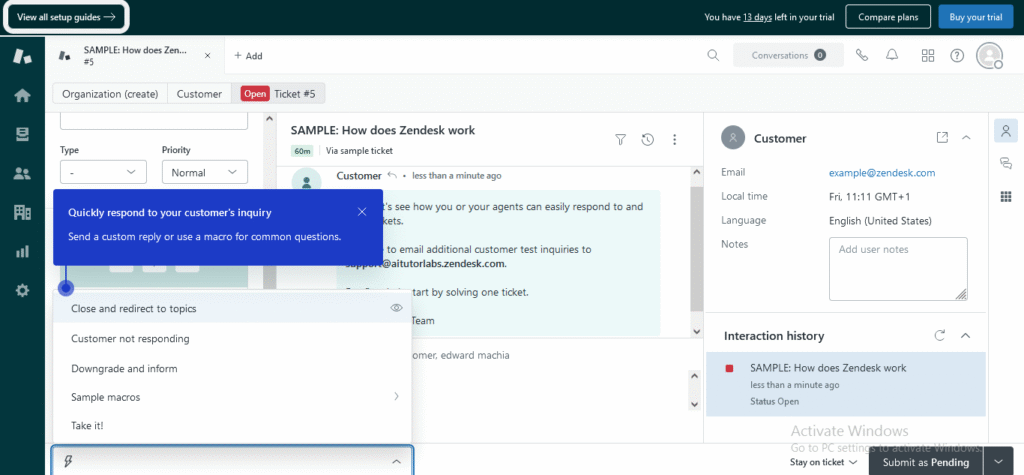Open Reporting bar chart icon
Image resolution: width=1024 pixels, height=475 pixels.
(22, 252)
